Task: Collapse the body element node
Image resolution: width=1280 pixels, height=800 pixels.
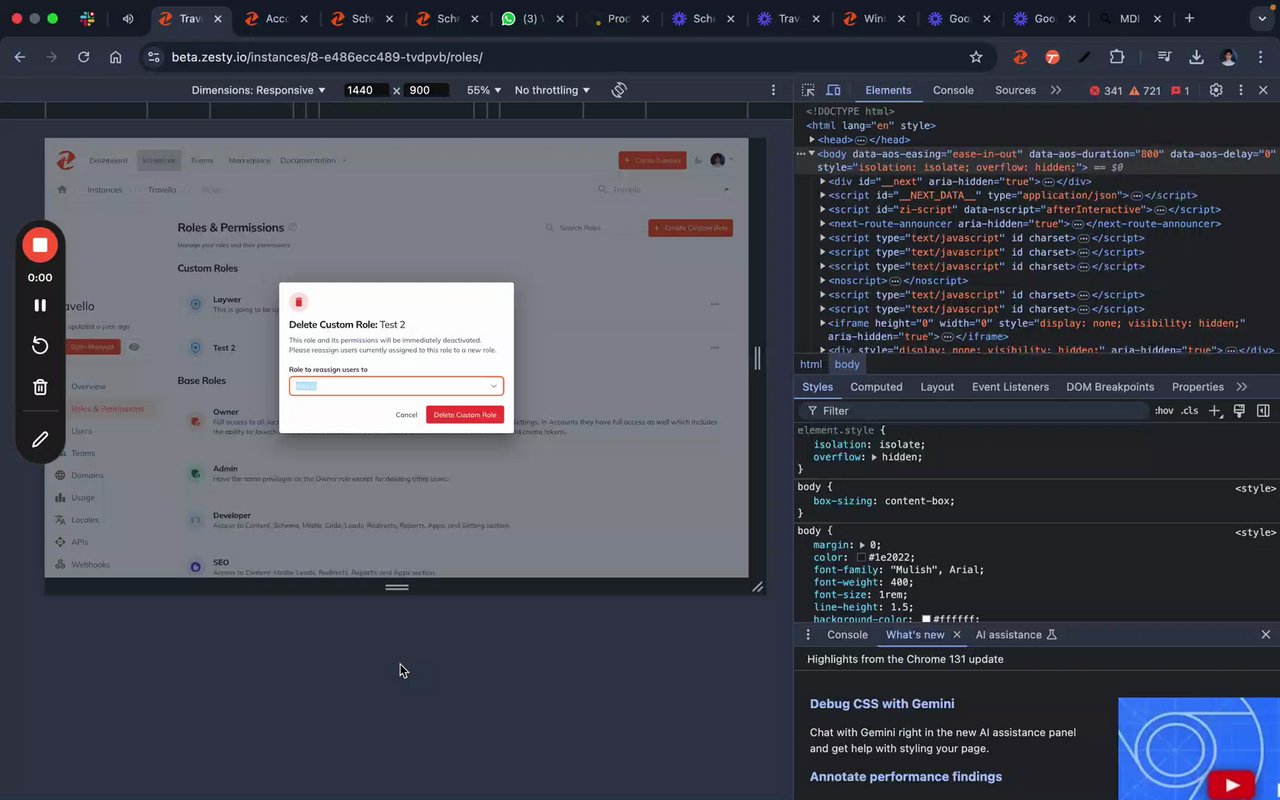Action: (812, 154)
